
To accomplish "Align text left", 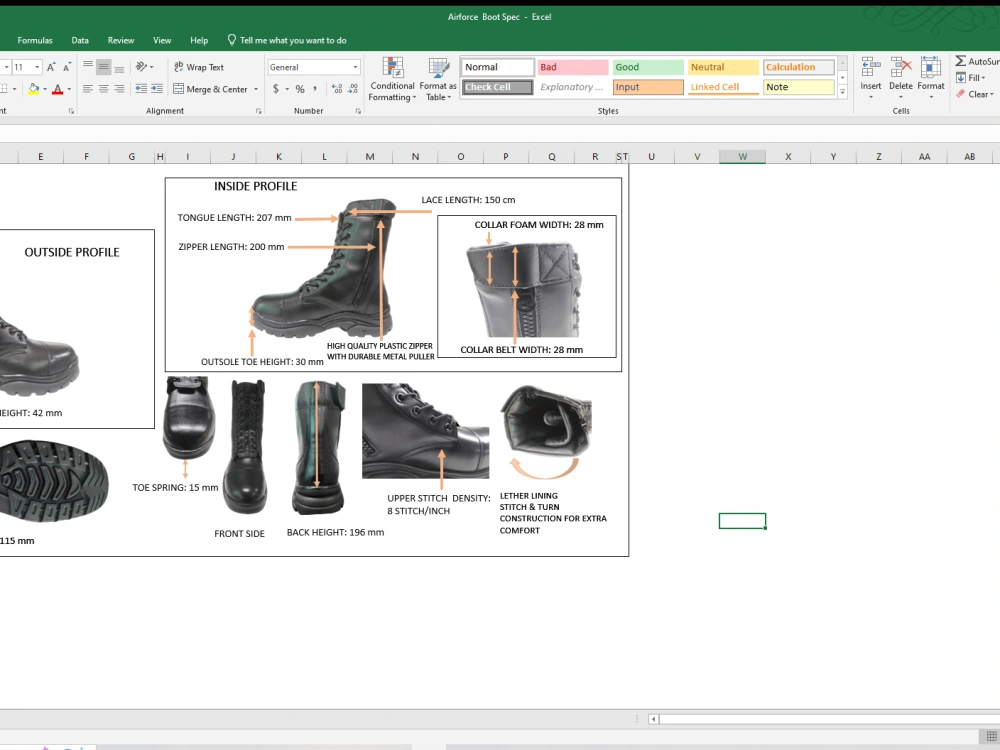I will 88,89.
